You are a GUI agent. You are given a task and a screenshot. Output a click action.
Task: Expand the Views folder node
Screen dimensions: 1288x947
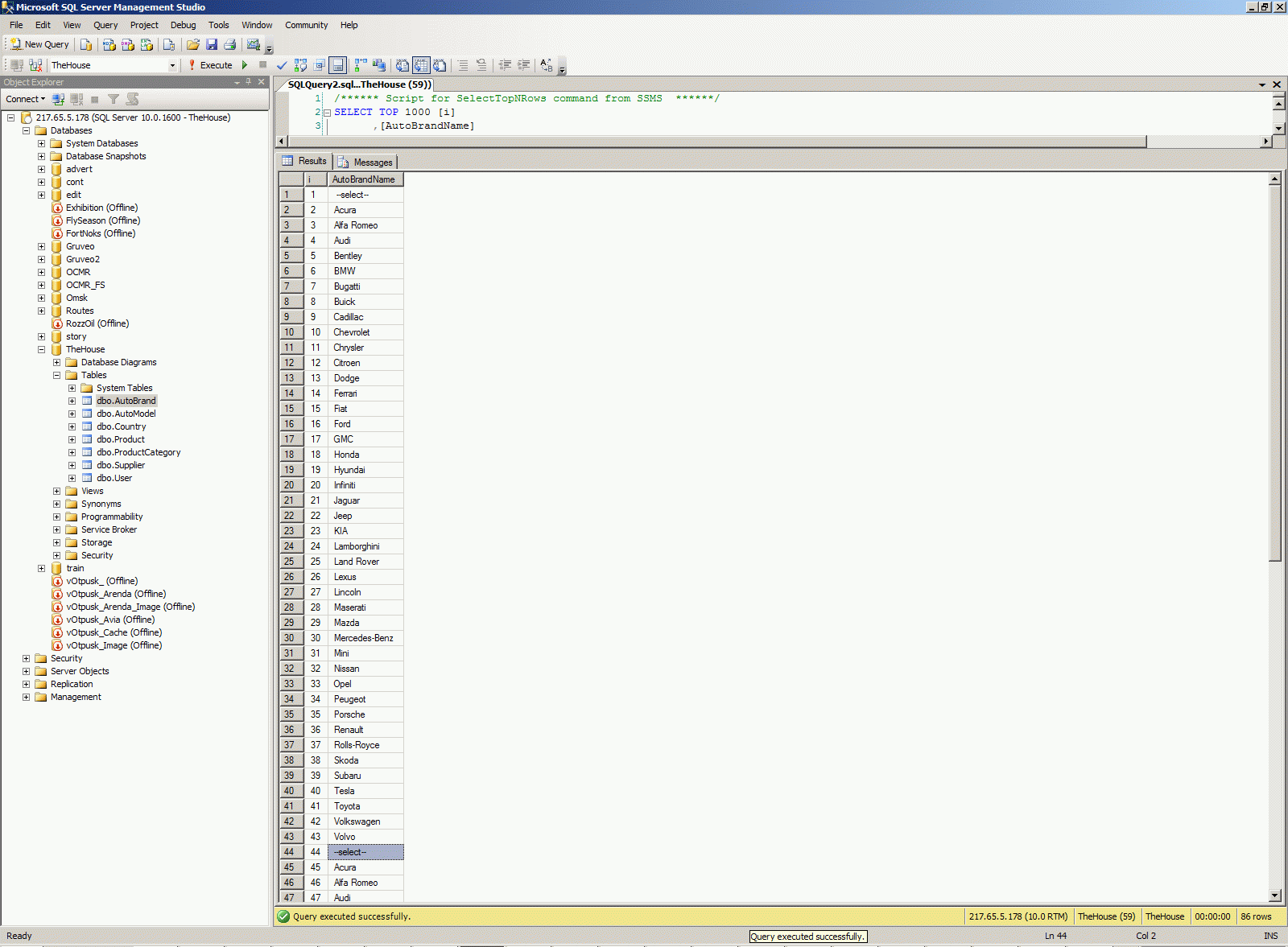(x=57, y=491)
